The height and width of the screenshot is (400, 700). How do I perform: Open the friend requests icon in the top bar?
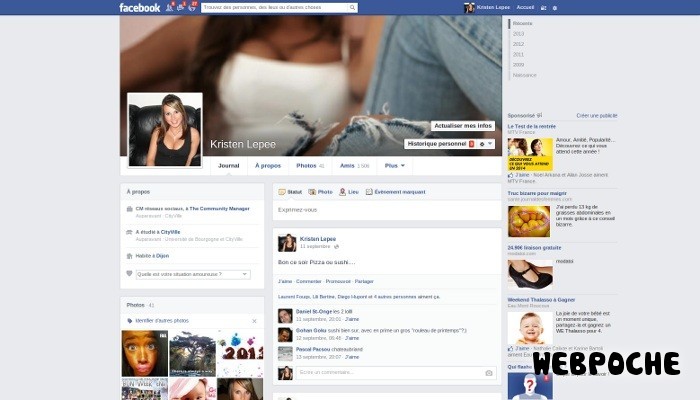170,7
